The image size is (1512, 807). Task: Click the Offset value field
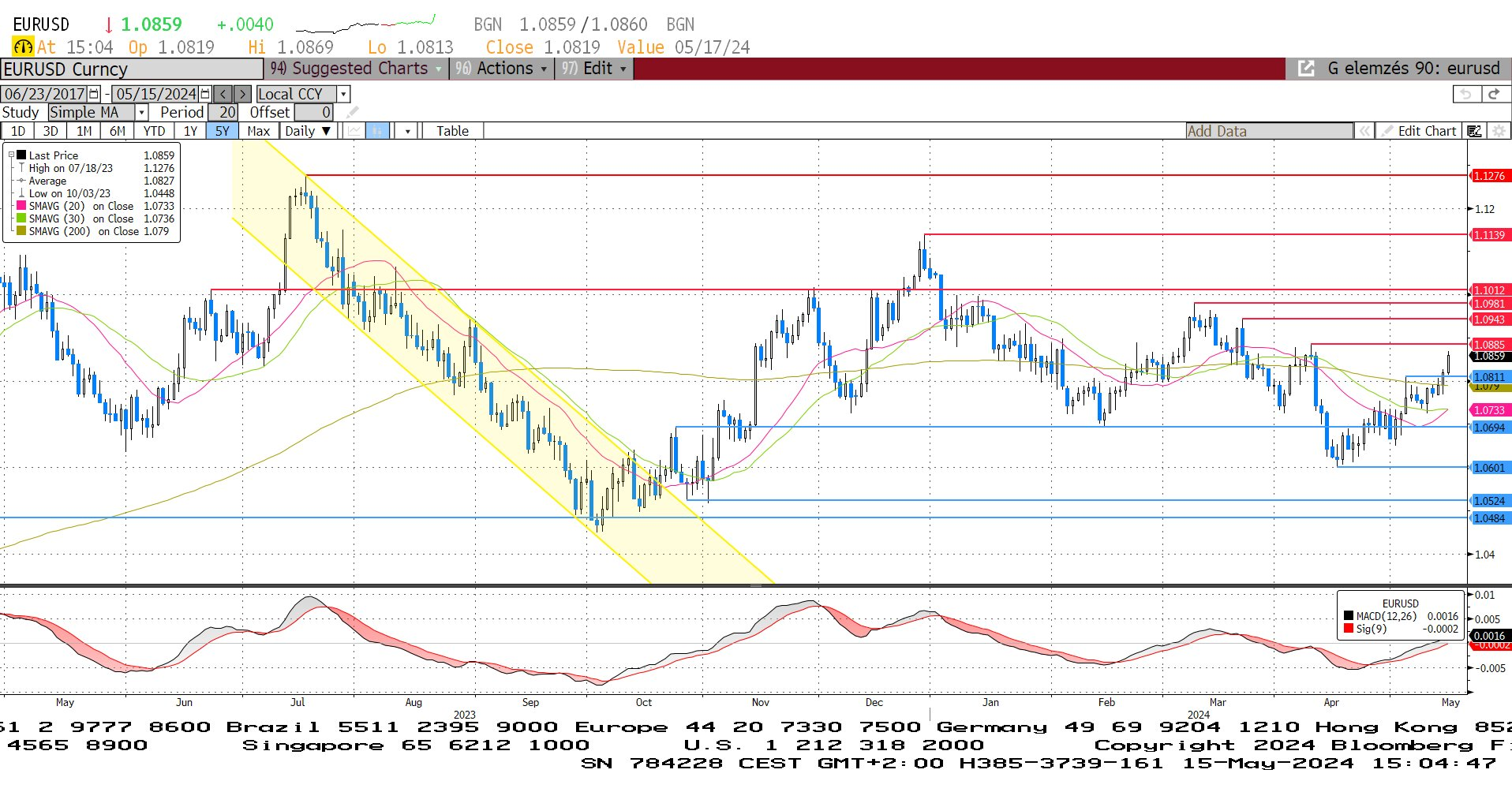[x=314, y=112]
